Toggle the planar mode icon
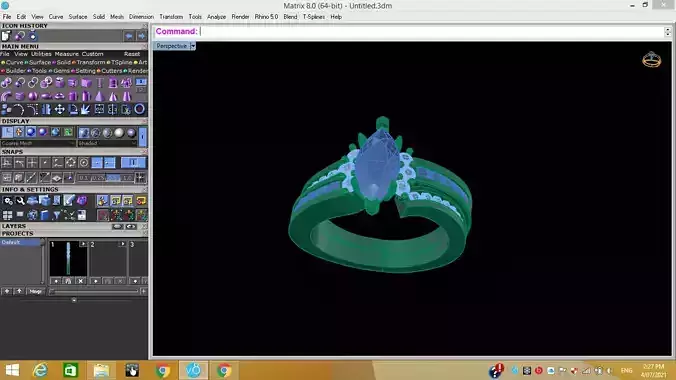 point(56,178)
